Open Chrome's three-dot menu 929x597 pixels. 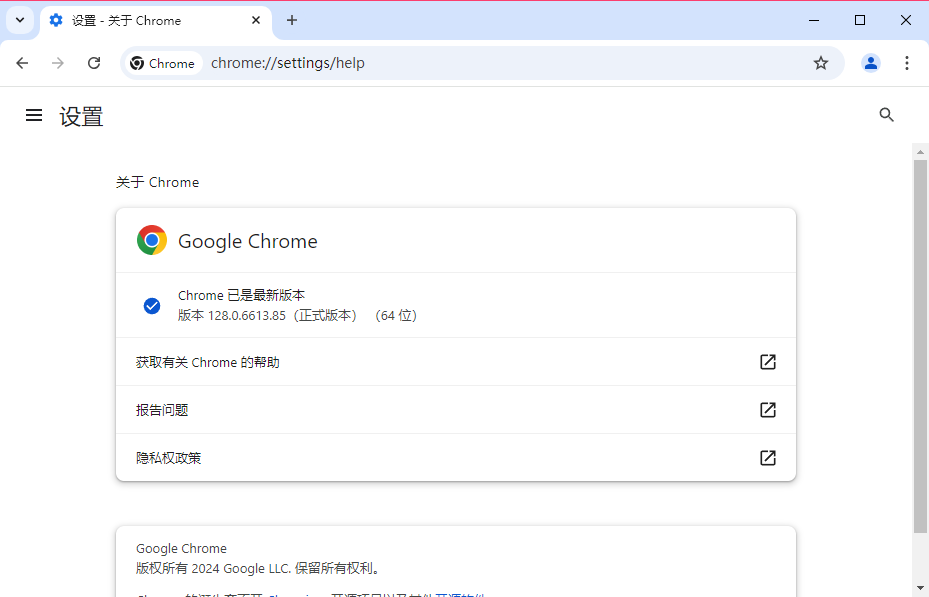click(x=907, y=63)
